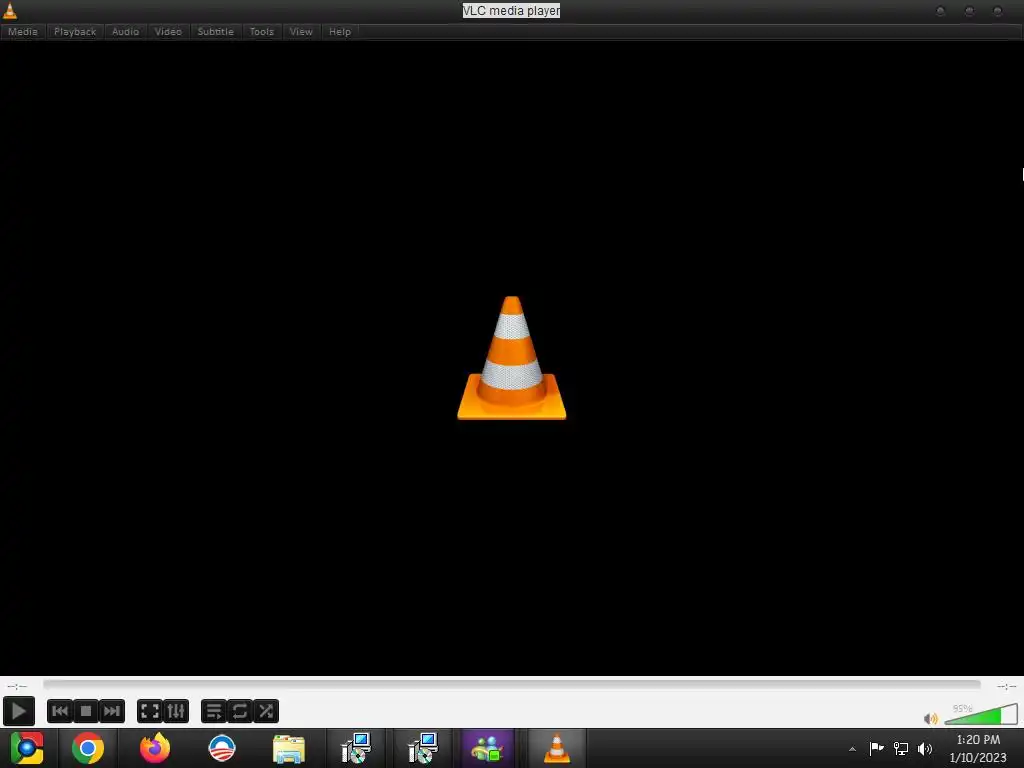Viewport: 1024px width, 768px height.
Task: Open Firefox from the taskbar
Action: click(x=155, y=748)
